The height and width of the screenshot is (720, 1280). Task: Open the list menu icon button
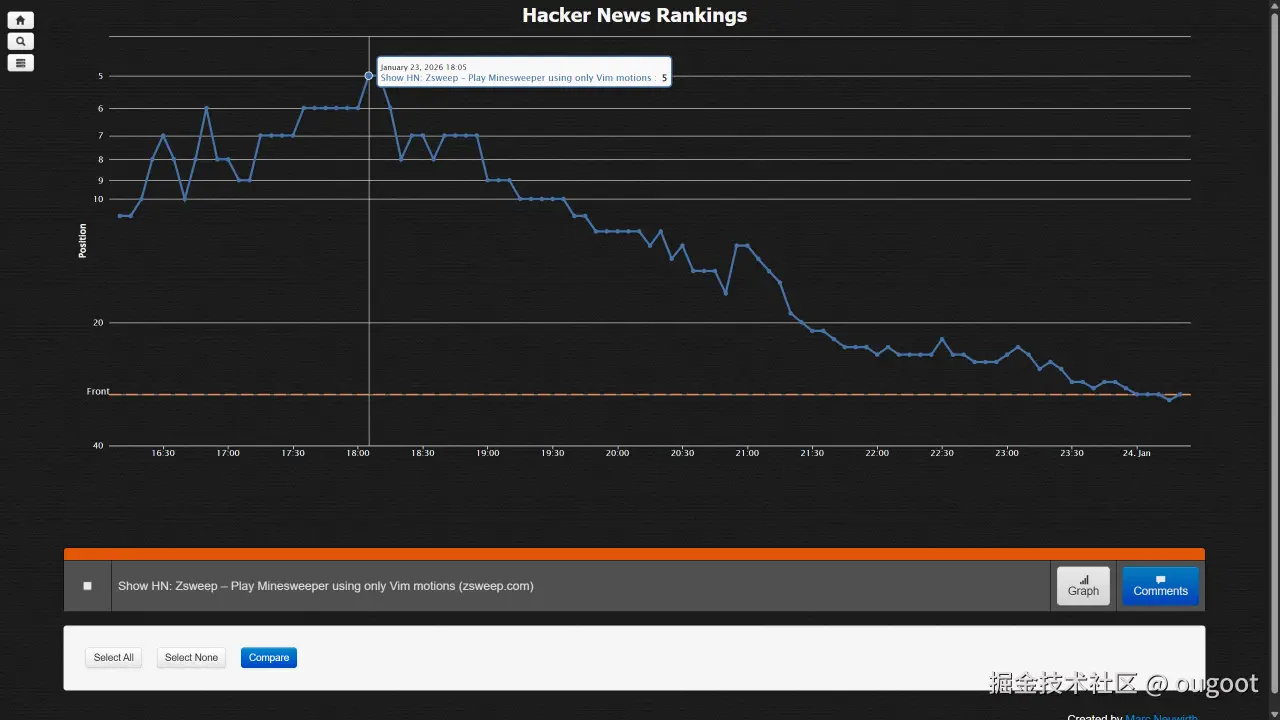click(20, 63)
